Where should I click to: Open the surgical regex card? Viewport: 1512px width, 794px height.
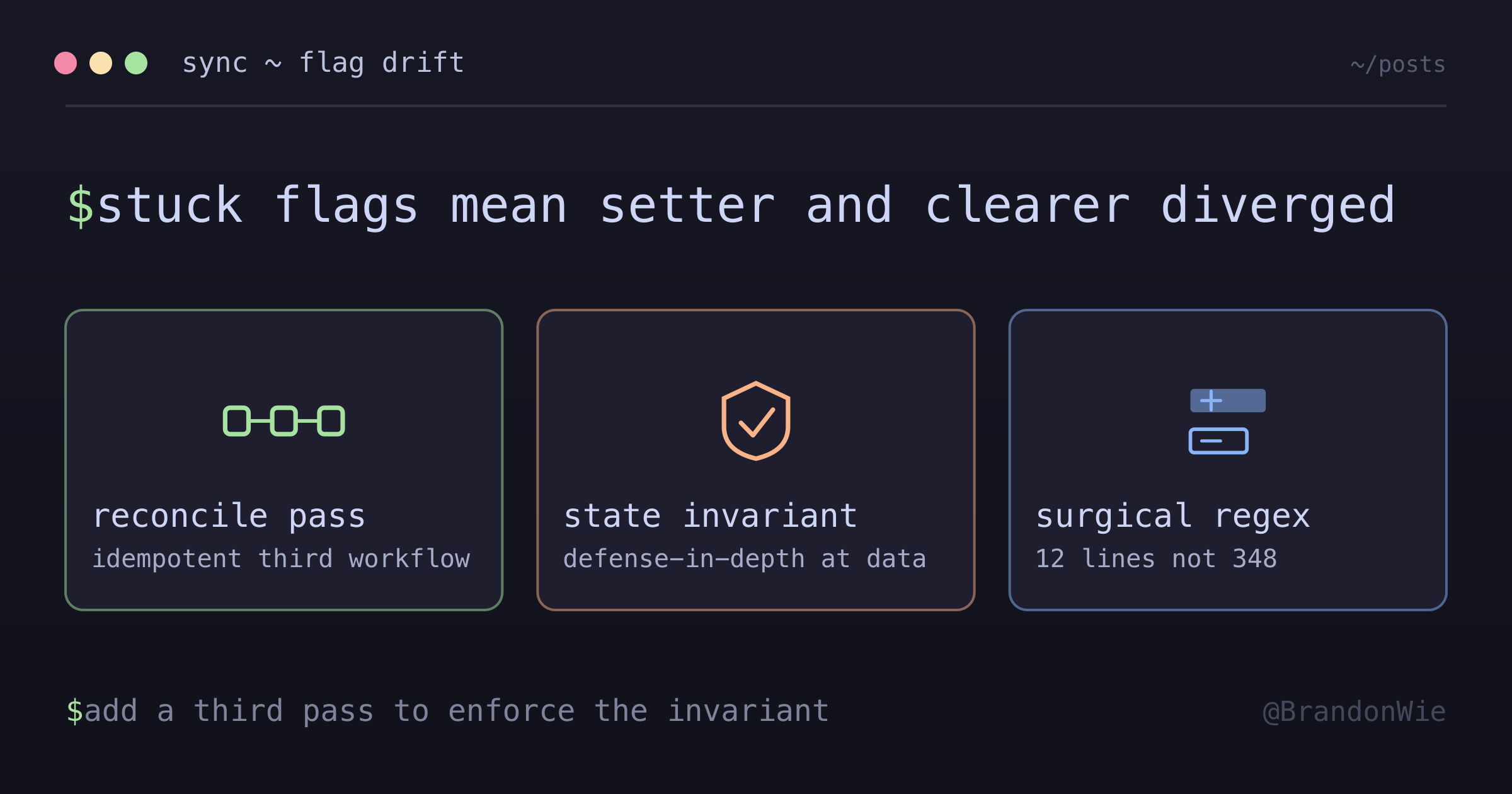(x=1228, y=460)
